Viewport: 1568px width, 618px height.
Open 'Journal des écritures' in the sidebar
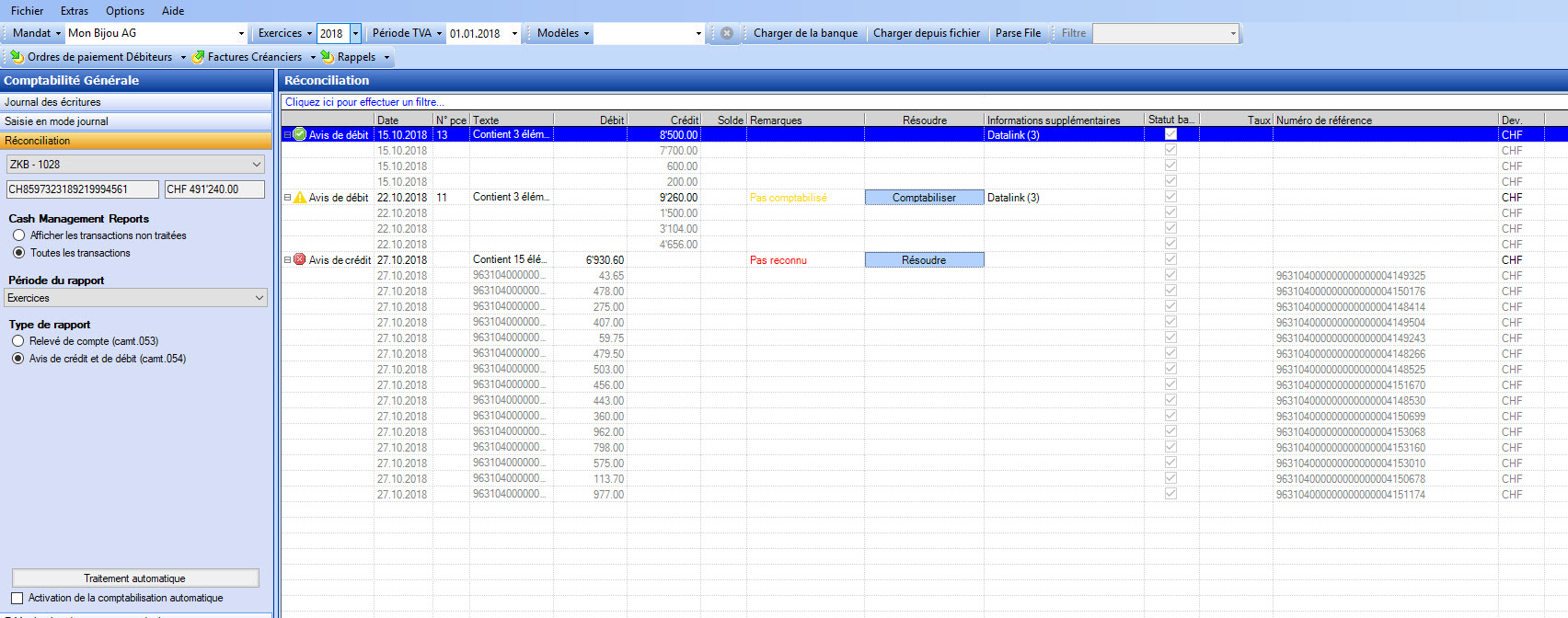tap(52, 102)
